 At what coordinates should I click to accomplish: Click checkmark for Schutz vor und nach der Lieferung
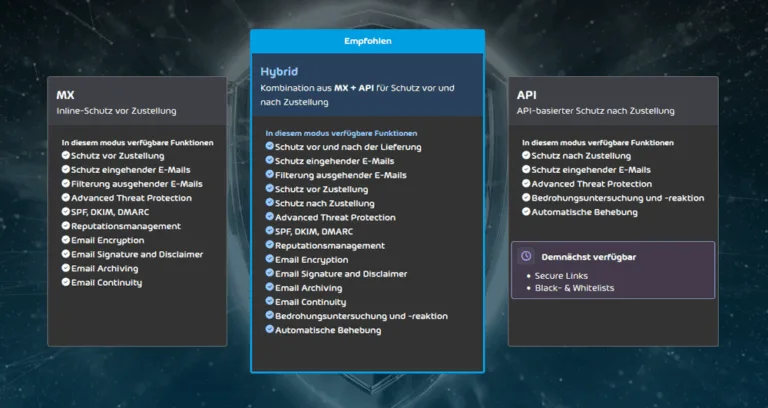tap(270, 147)
